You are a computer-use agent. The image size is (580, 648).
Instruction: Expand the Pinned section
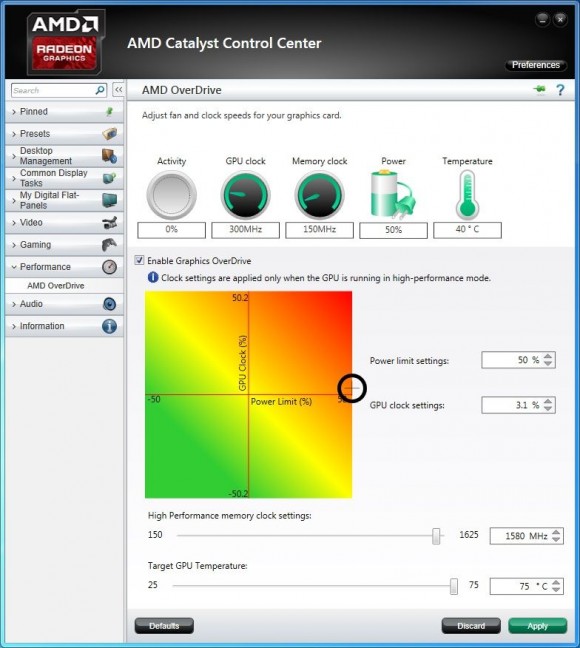click(x=64, y=112)
